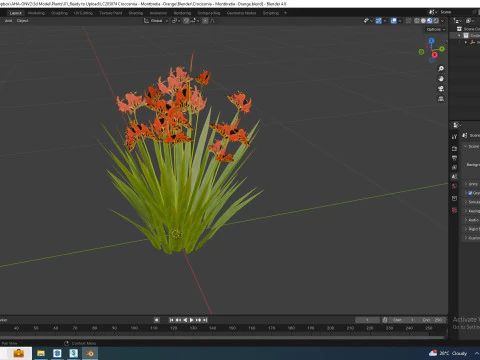The height and width of the screenshot is (360, 480).
Task: Open the Output properties tab
Action: pos(454,158)
